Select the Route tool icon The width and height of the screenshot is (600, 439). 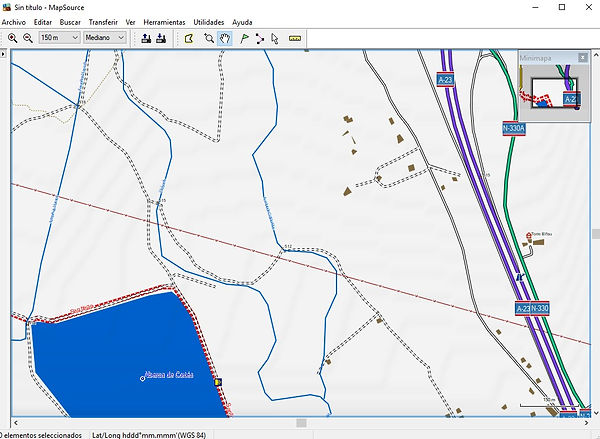pyautogui.click(x=260, y=38)
